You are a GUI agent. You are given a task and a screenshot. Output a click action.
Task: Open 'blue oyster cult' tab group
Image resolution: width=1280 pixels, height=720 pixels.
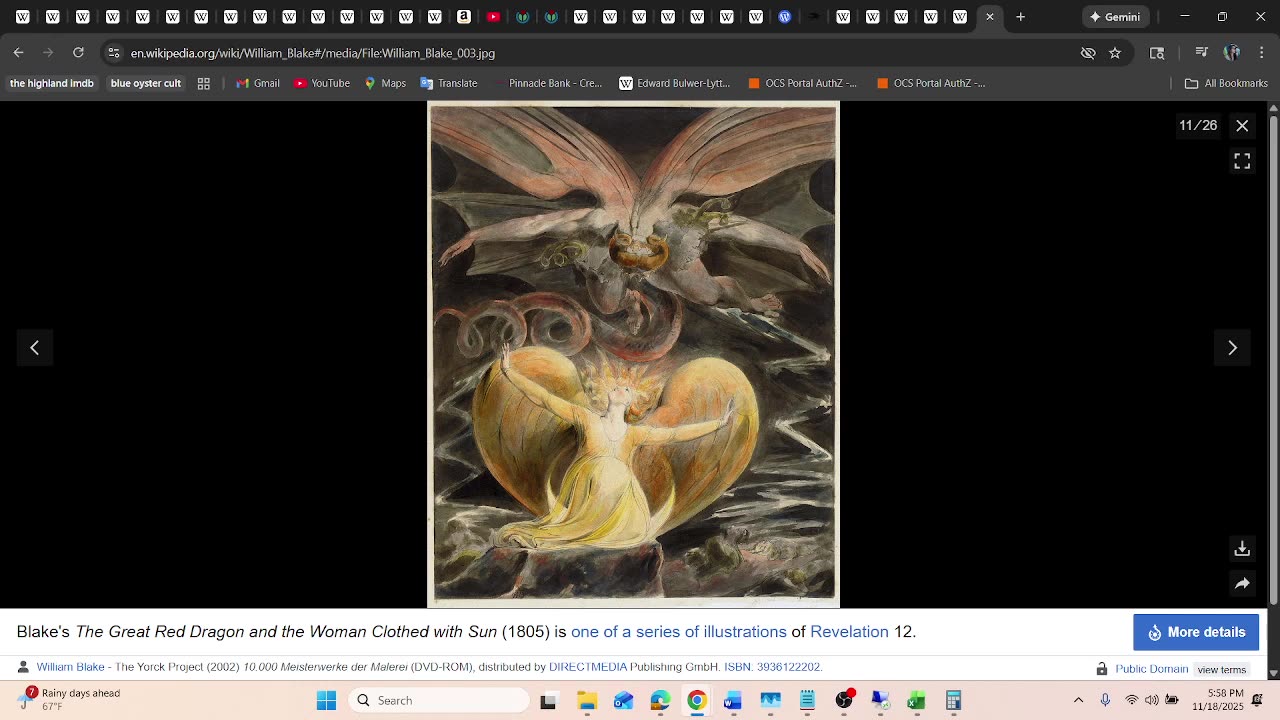coord(146,83)
